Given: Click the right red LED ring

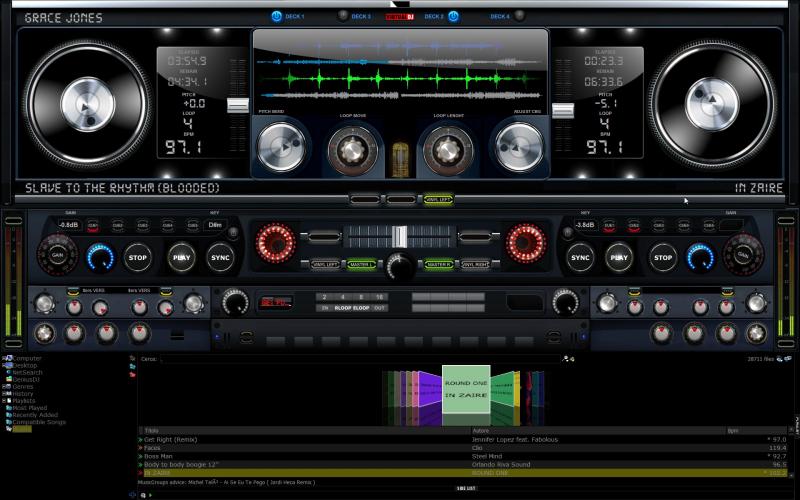Looking at the screenshot, I should point(526,243).
